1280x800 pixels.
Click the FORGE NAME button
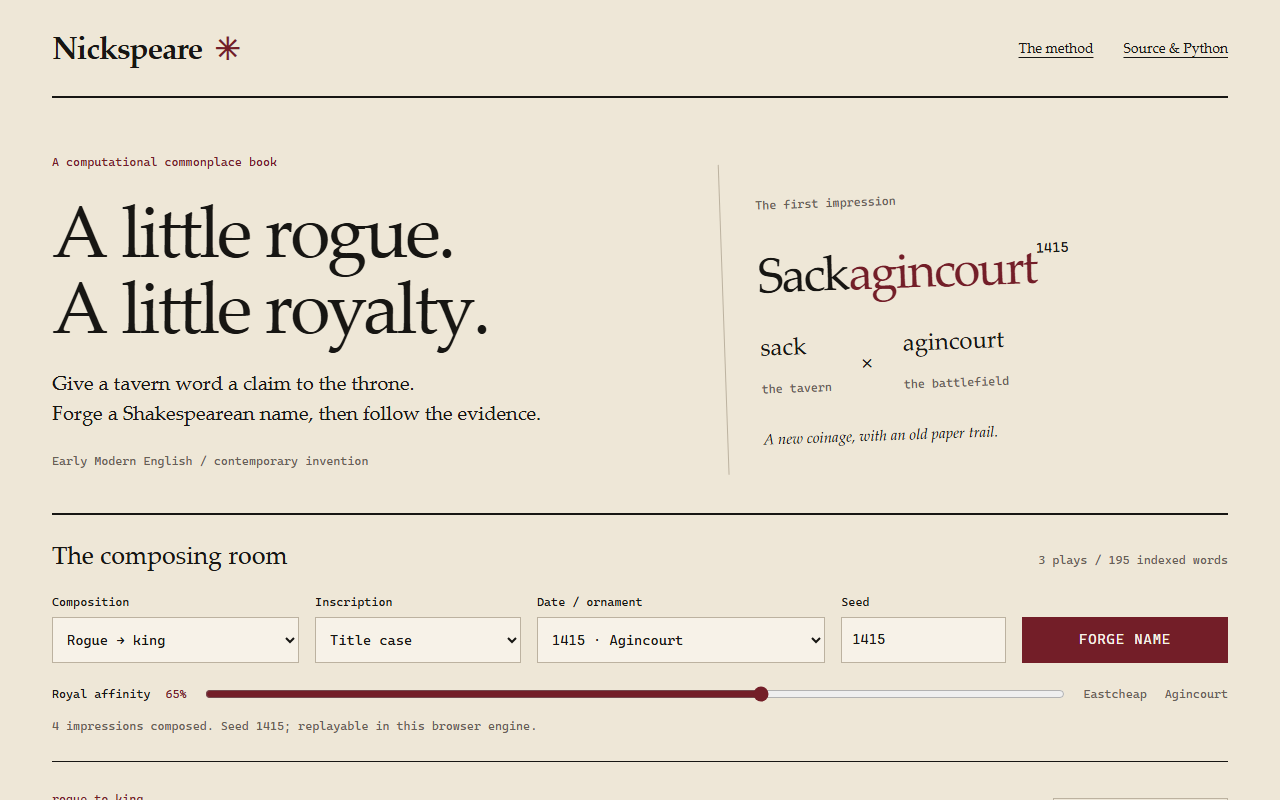1125,640
